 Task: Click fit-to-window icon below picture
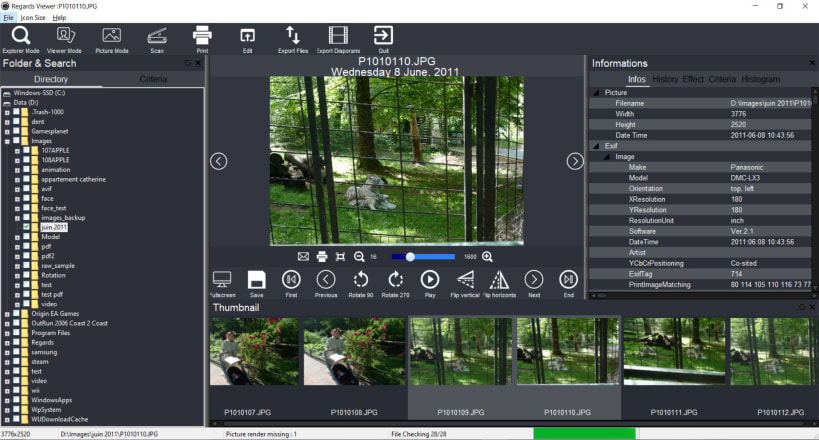point(340,257)
